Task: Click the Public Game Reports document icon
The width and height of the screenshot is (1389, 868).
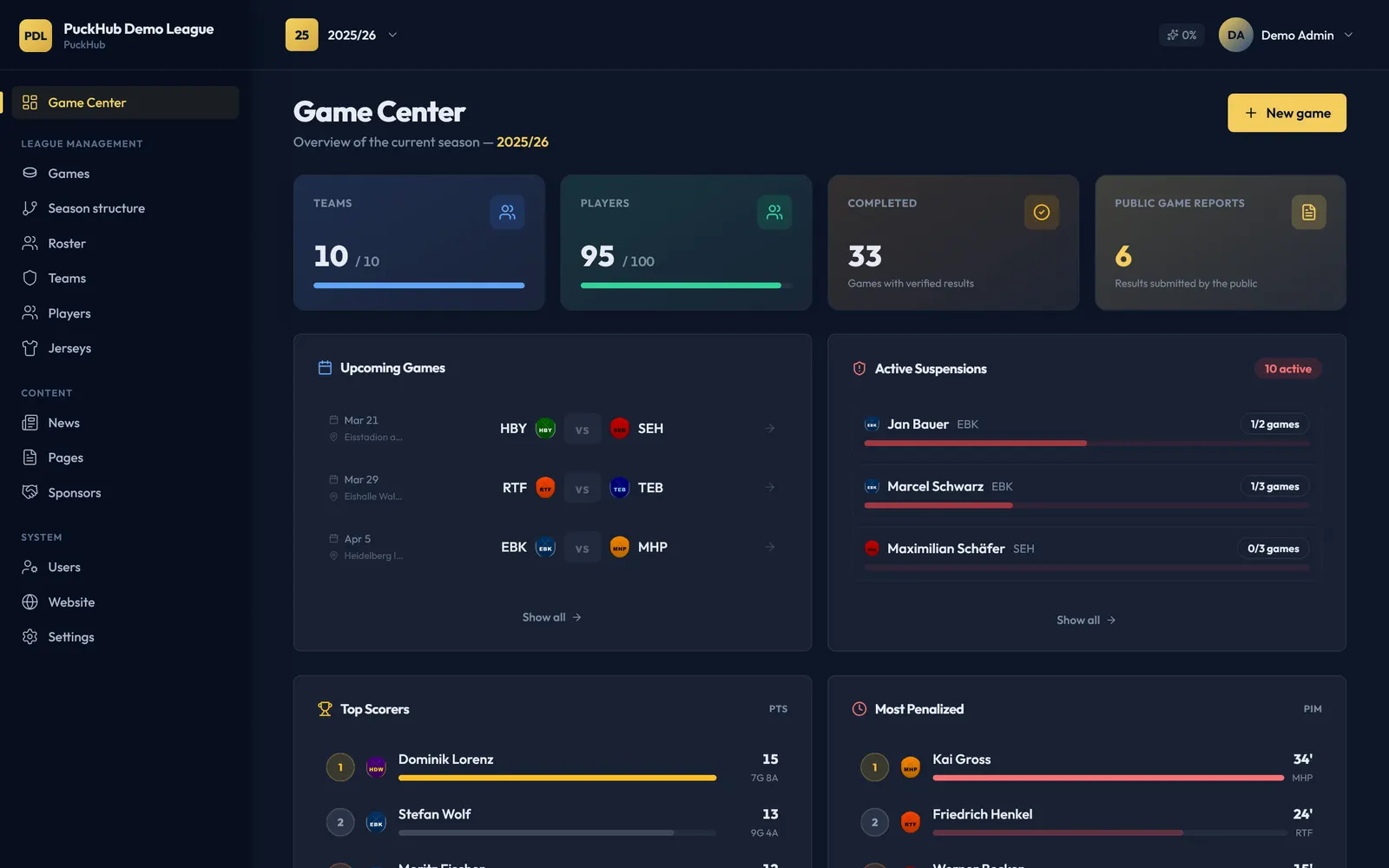Action: coord(1309,212)
